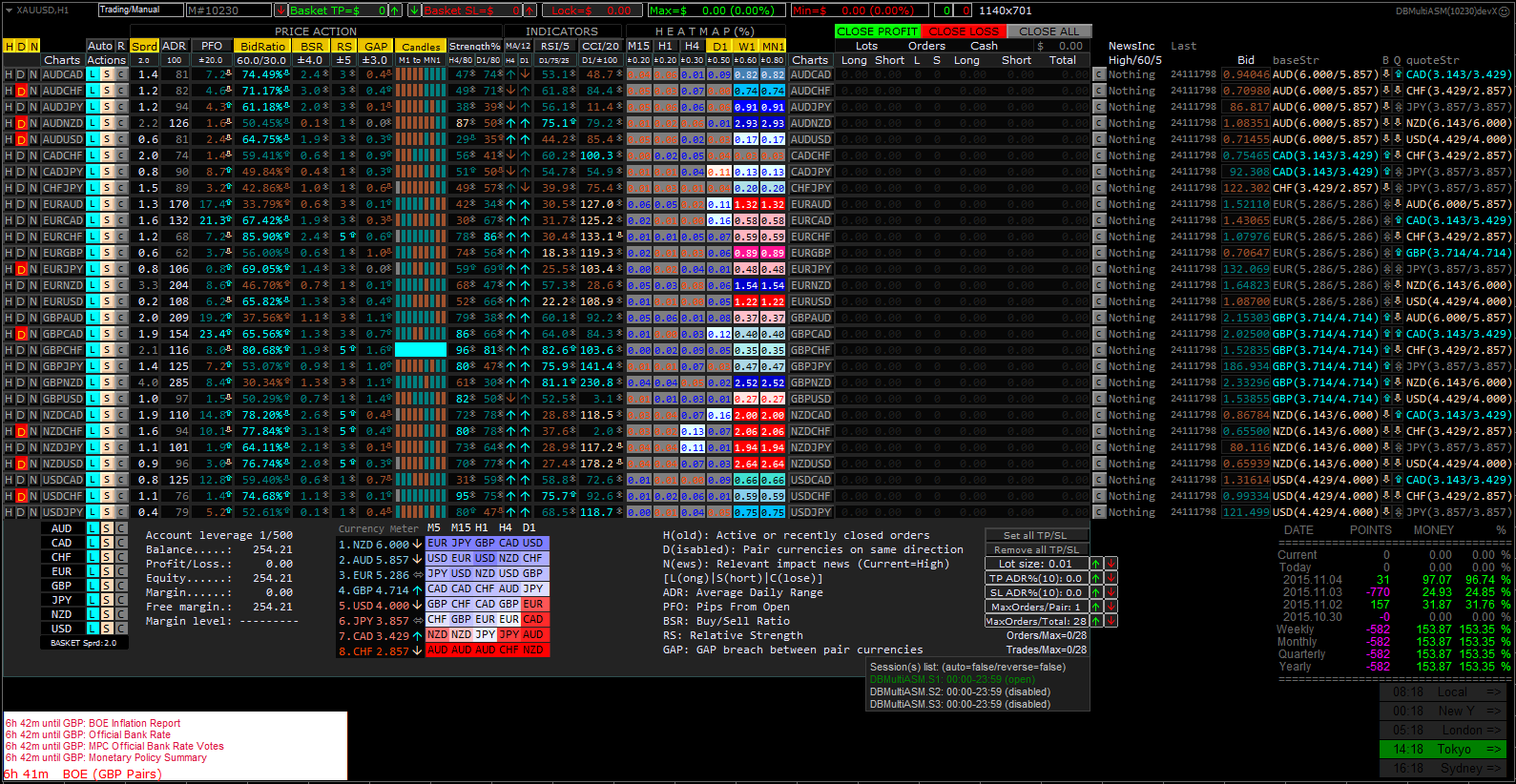
Task: Close the JPY basket with C button
Action: click(121, 600)
